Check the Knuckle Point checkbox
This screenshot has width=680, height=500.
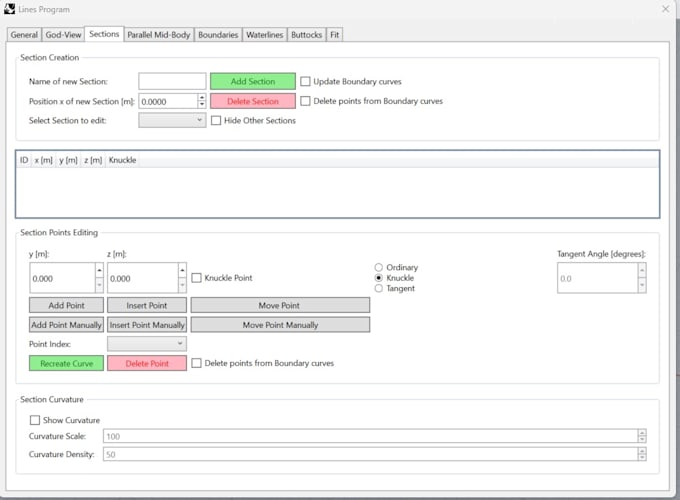coord(196,278)
